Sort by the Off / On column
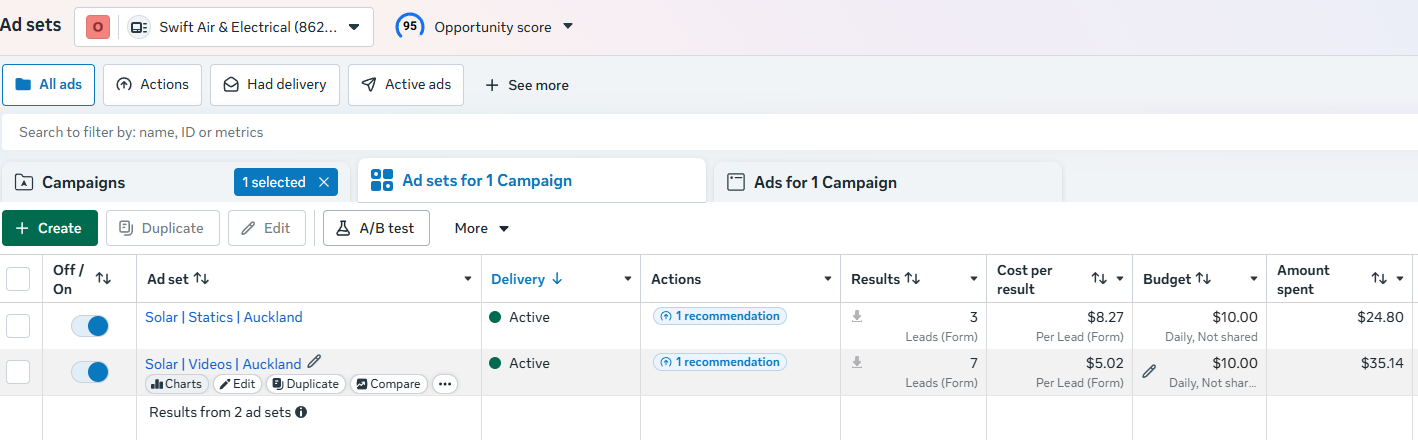This screenshot has height=440, width=1418. pos(104,279)
